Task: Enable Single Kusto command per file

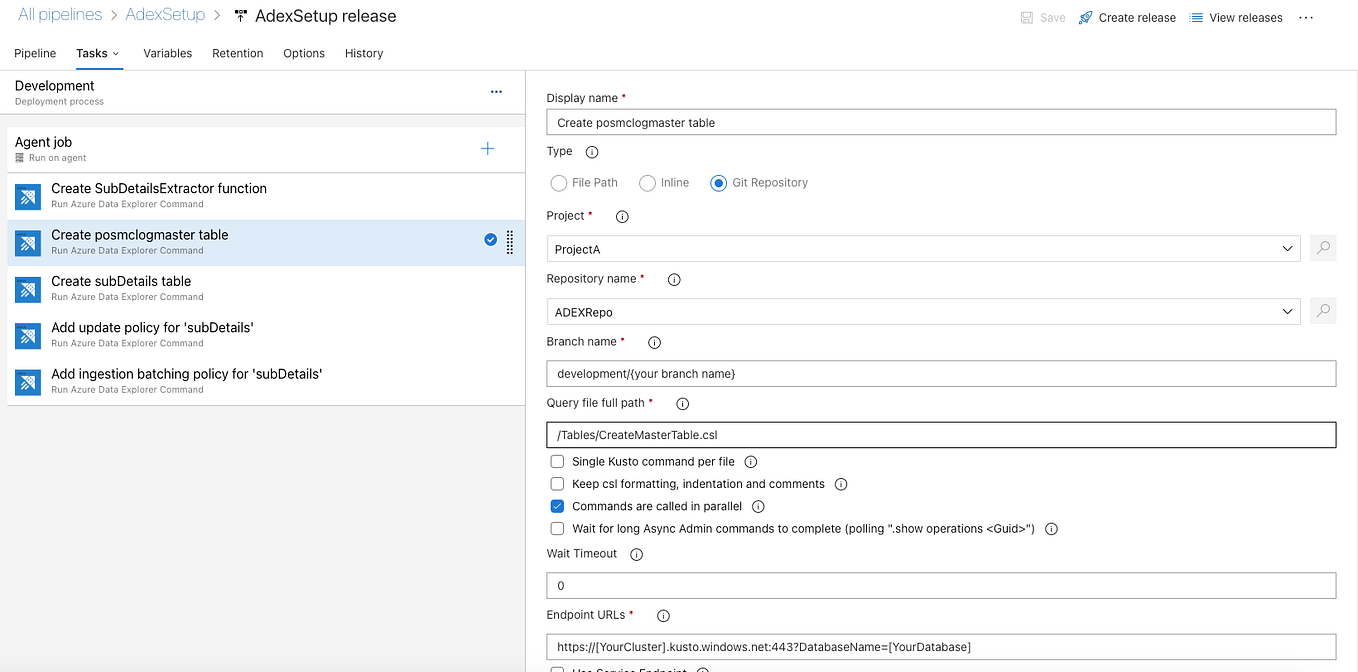Action: (557, 461)
